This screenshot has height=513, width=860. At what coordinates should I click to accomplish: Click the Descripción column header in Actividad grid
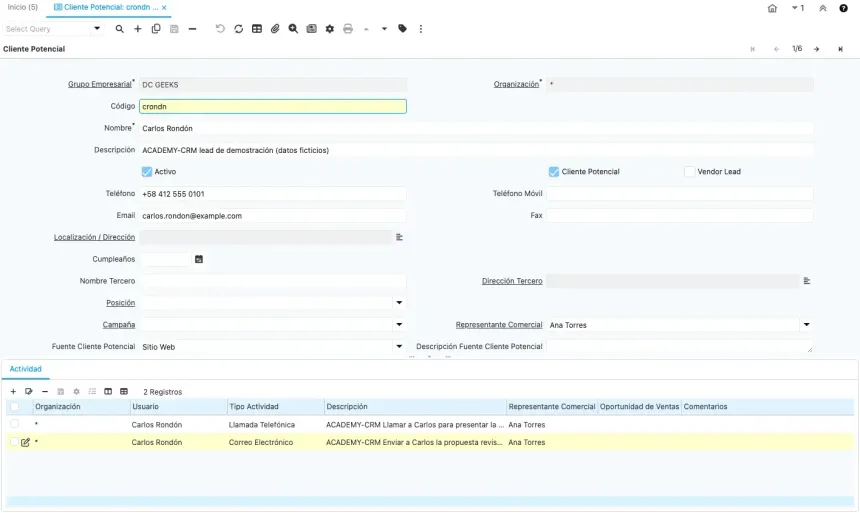[x=415, y=407]
